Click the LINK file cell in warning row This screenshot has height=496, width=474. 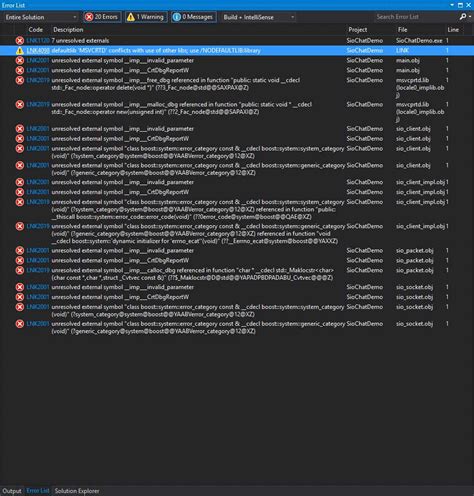click(x=403, y=51)
